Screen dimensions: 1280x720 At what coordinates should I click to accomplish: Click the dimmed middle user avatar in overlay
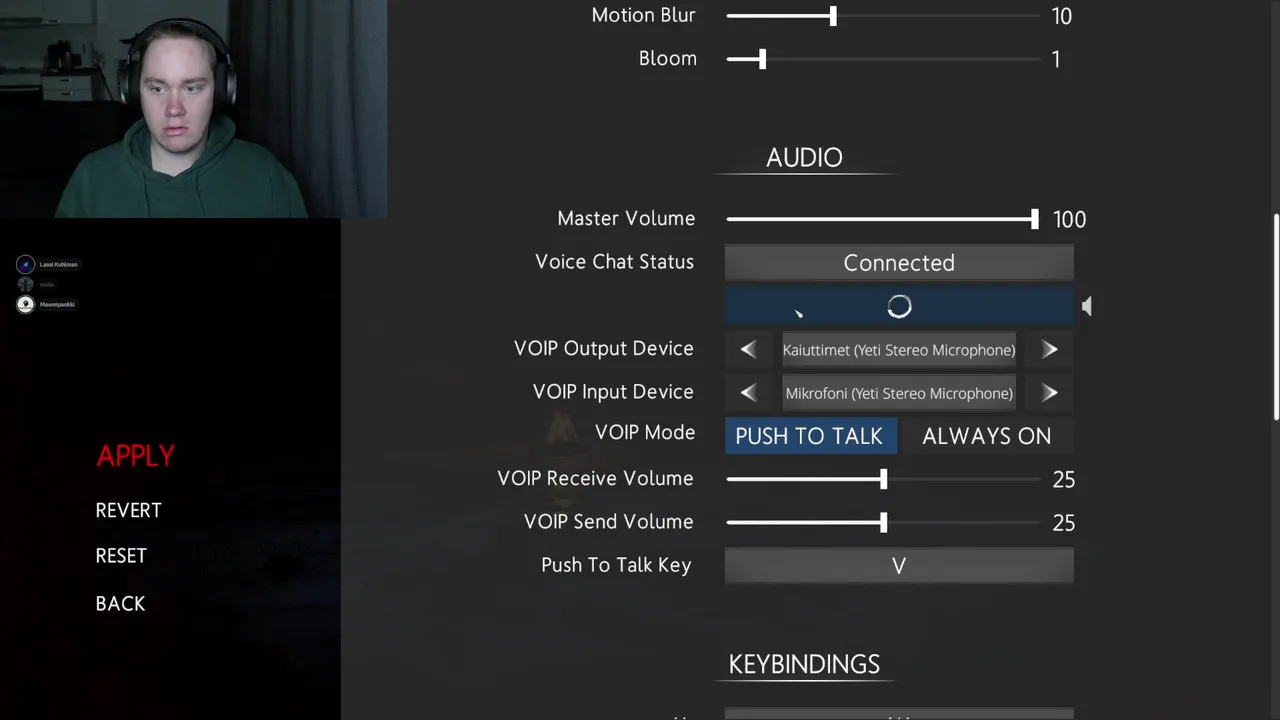pos(25,284)
